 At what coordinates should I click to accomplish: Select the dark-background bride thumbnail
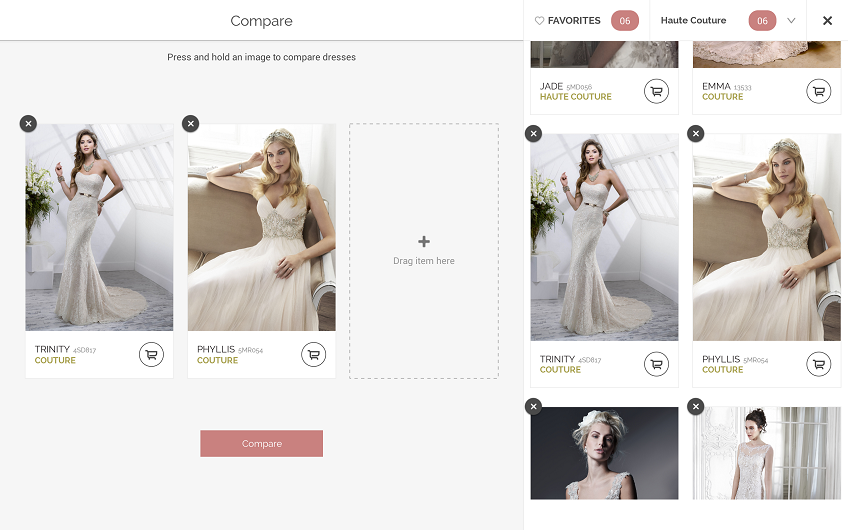pos(605,453)
